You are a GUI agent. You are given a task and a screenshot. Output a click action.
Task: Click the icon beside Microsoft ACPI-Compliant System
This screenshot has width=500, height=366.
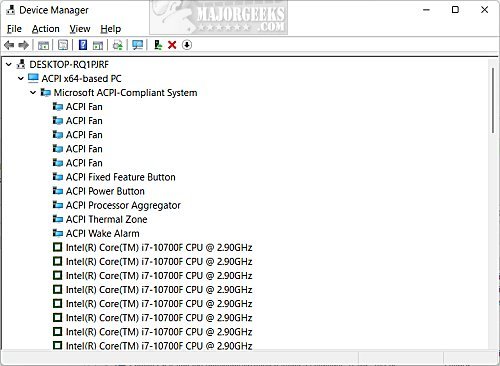(46, 92)
